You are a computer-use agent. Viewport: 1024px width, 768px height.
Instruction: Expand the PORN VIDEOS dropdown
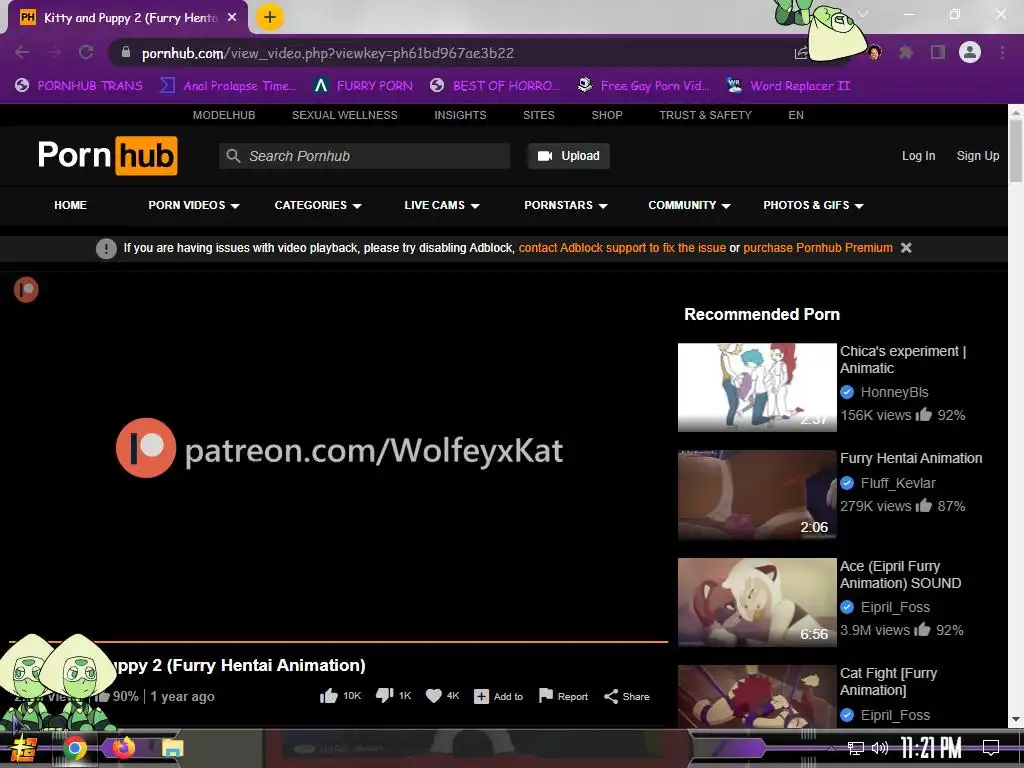tap(193, 205)
